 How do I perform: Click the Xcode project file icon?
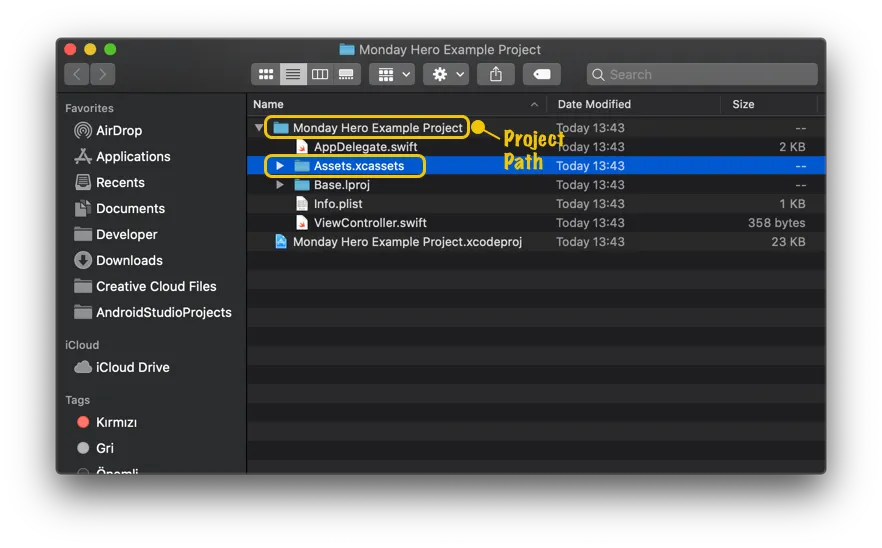(x=281, y=242)
